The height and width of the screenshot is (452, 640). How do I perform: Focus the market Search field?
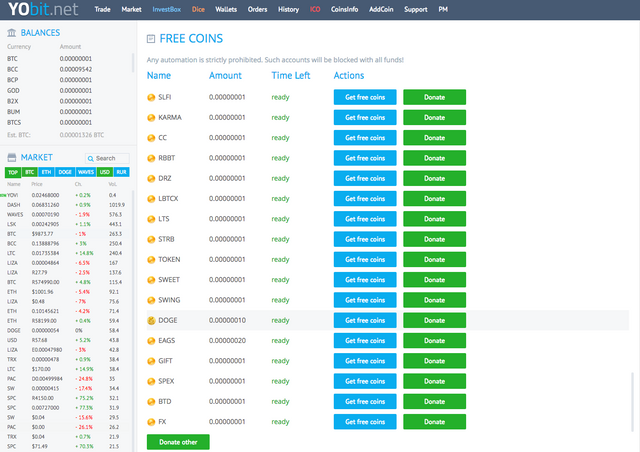107,158
